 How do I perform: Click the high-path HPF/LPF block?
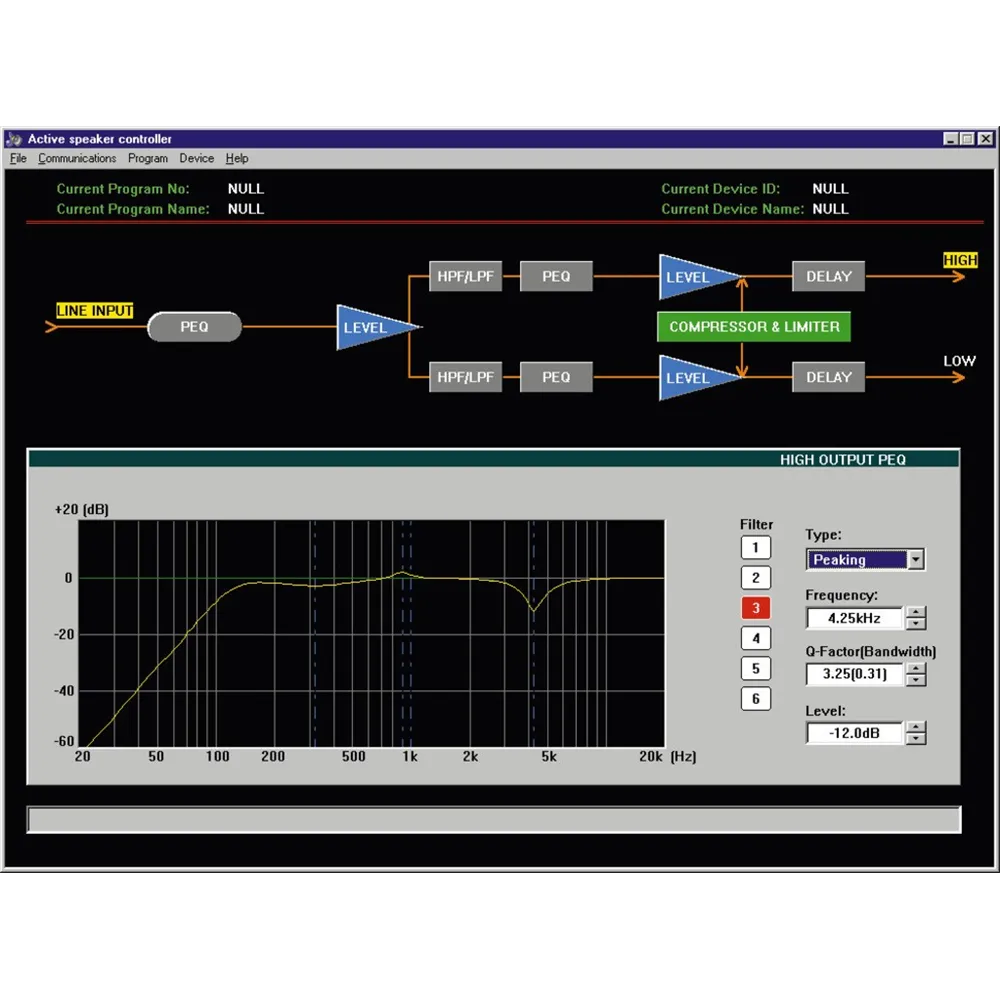tap(465, 277)
